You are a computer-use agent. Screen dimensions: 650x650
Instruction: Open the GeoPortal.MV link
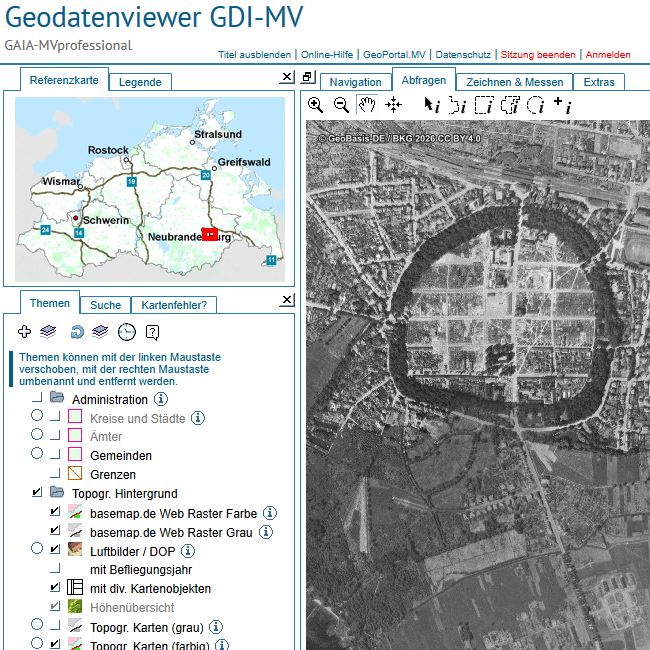394,55
